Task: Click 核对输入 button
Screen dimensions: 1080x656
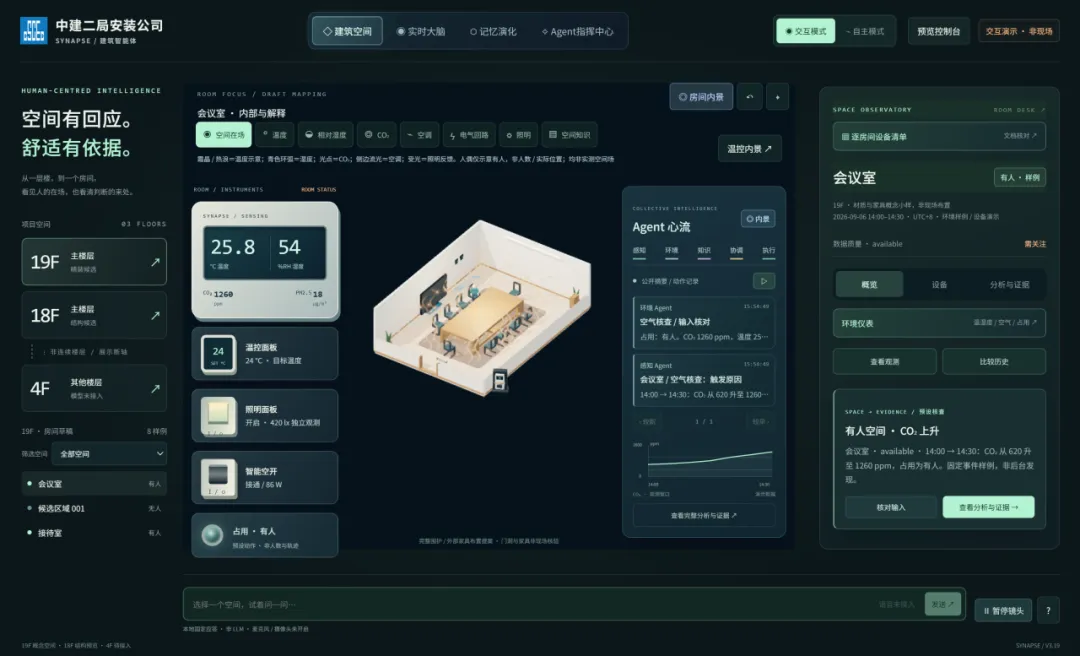Action: 891,507
